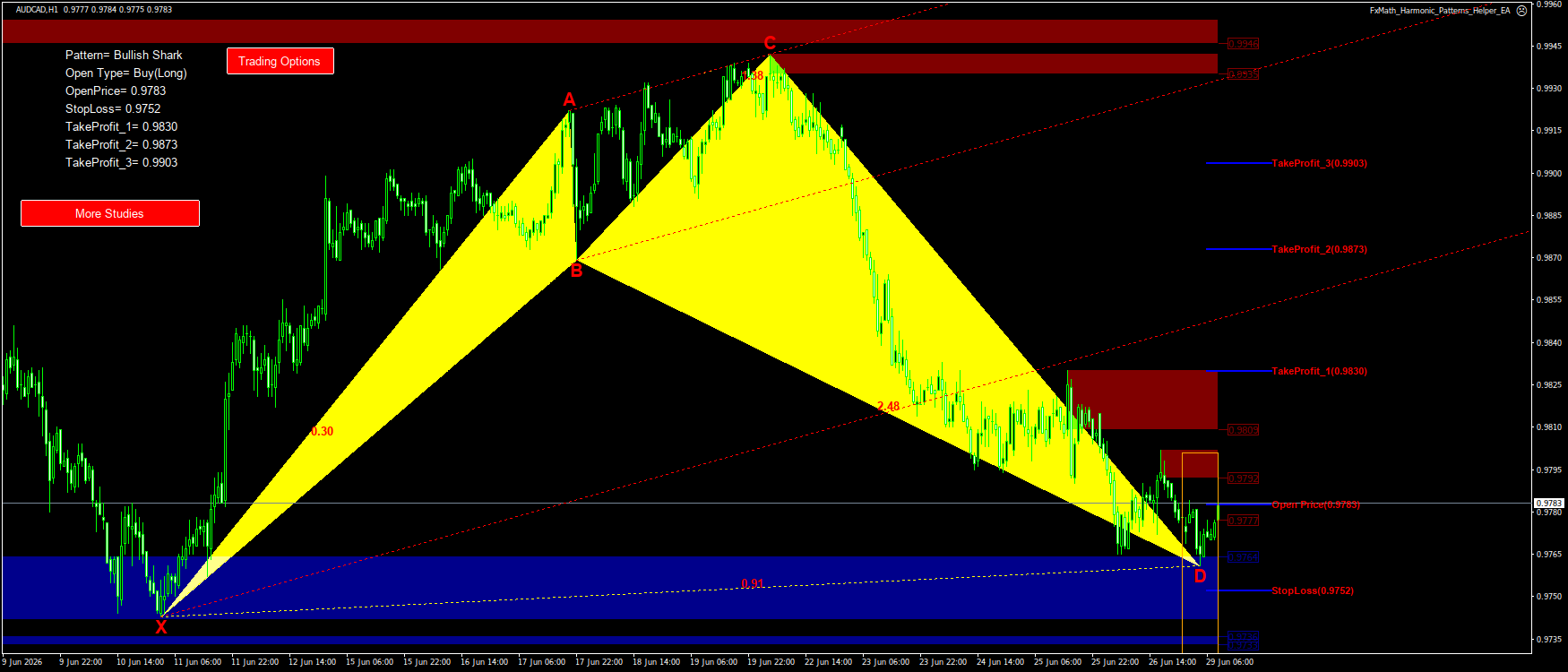Click the 17 Jun 22:00 time axis label

tap(599, 662)
